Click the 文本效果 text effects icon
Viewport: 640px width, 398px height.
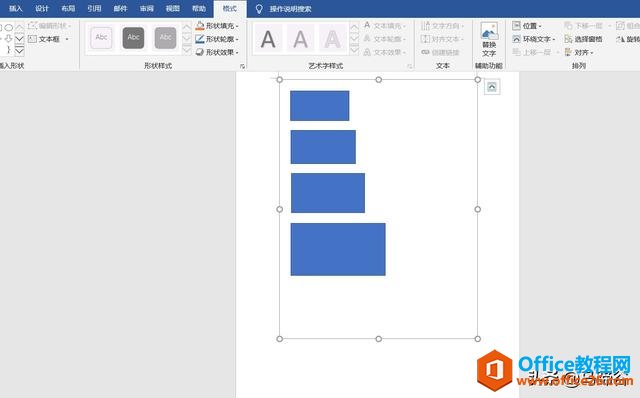click(x=367, y=52)
